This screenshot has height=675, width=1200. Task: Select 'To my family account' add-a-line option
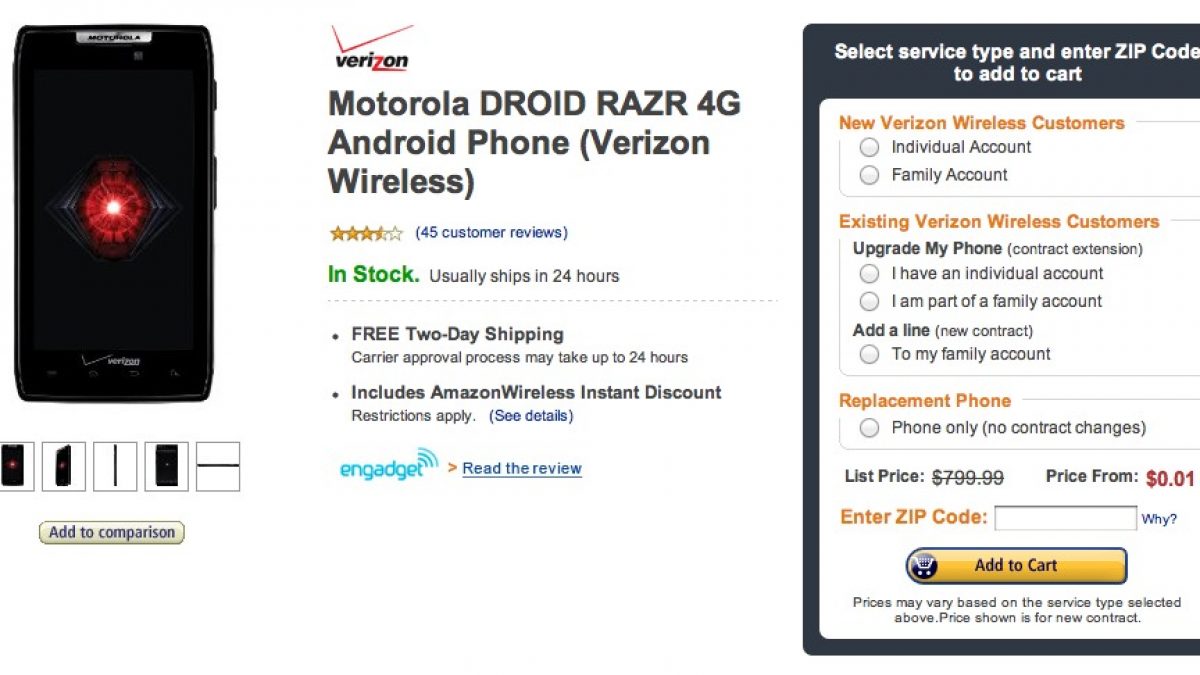(870, 354)
